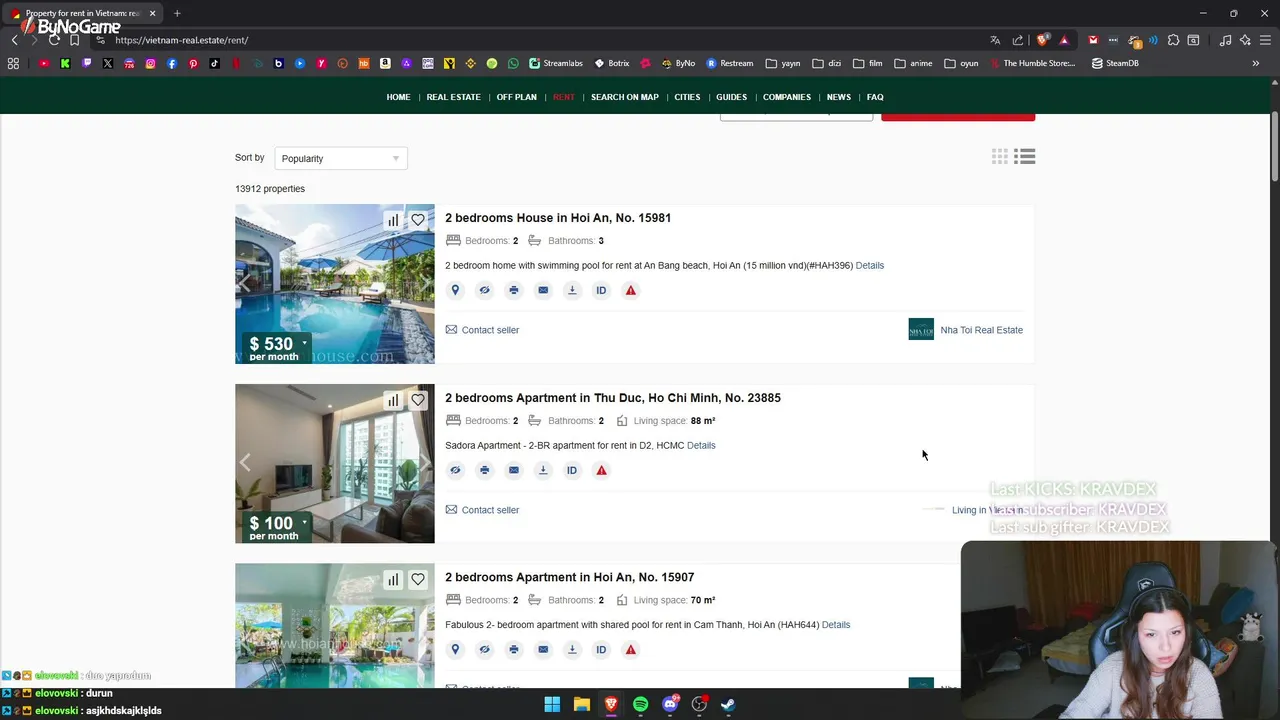Open HOME in the site menu
This screenshot has height=720, width=1280.
pyautogui.click(x=399, y=97)
